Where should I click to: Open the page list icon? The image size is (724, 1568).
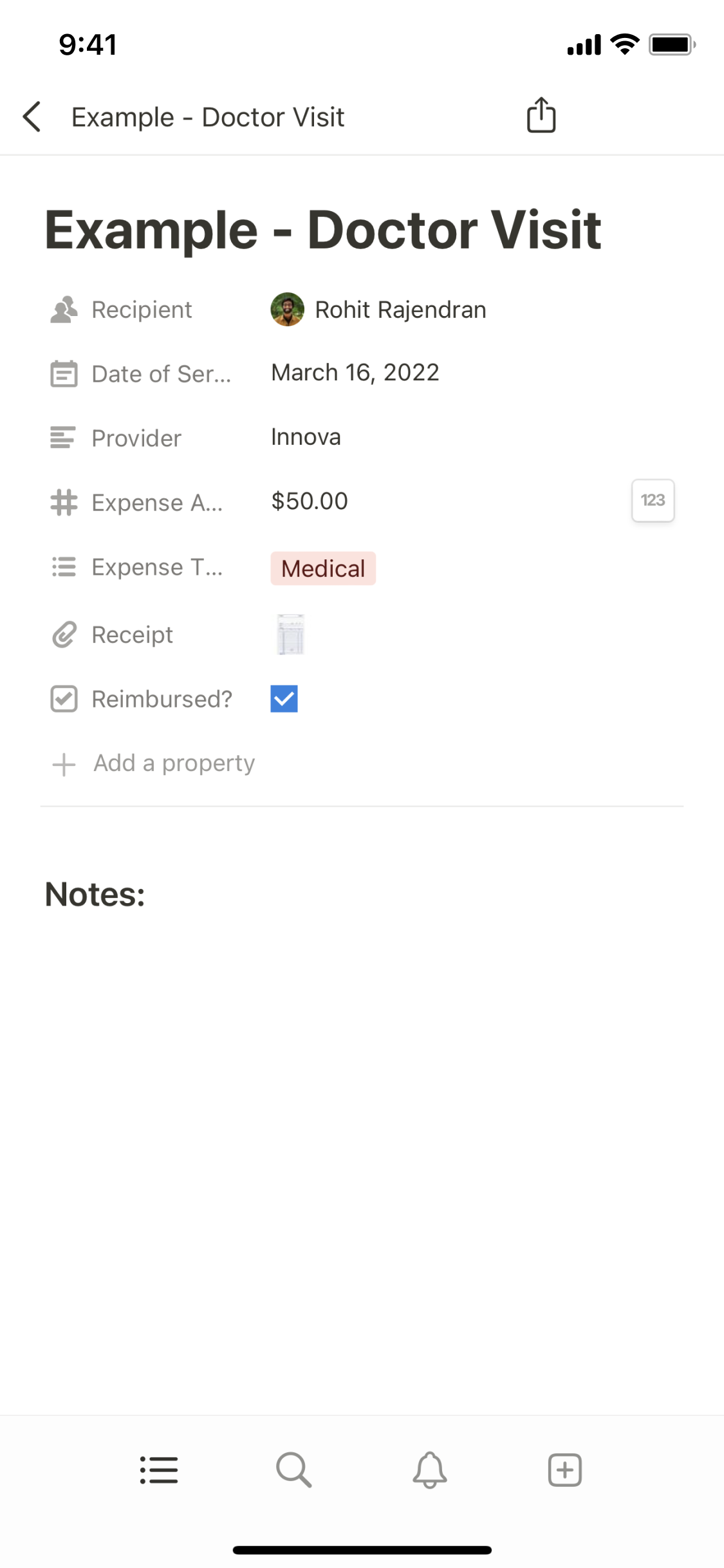coord(159,1470)
